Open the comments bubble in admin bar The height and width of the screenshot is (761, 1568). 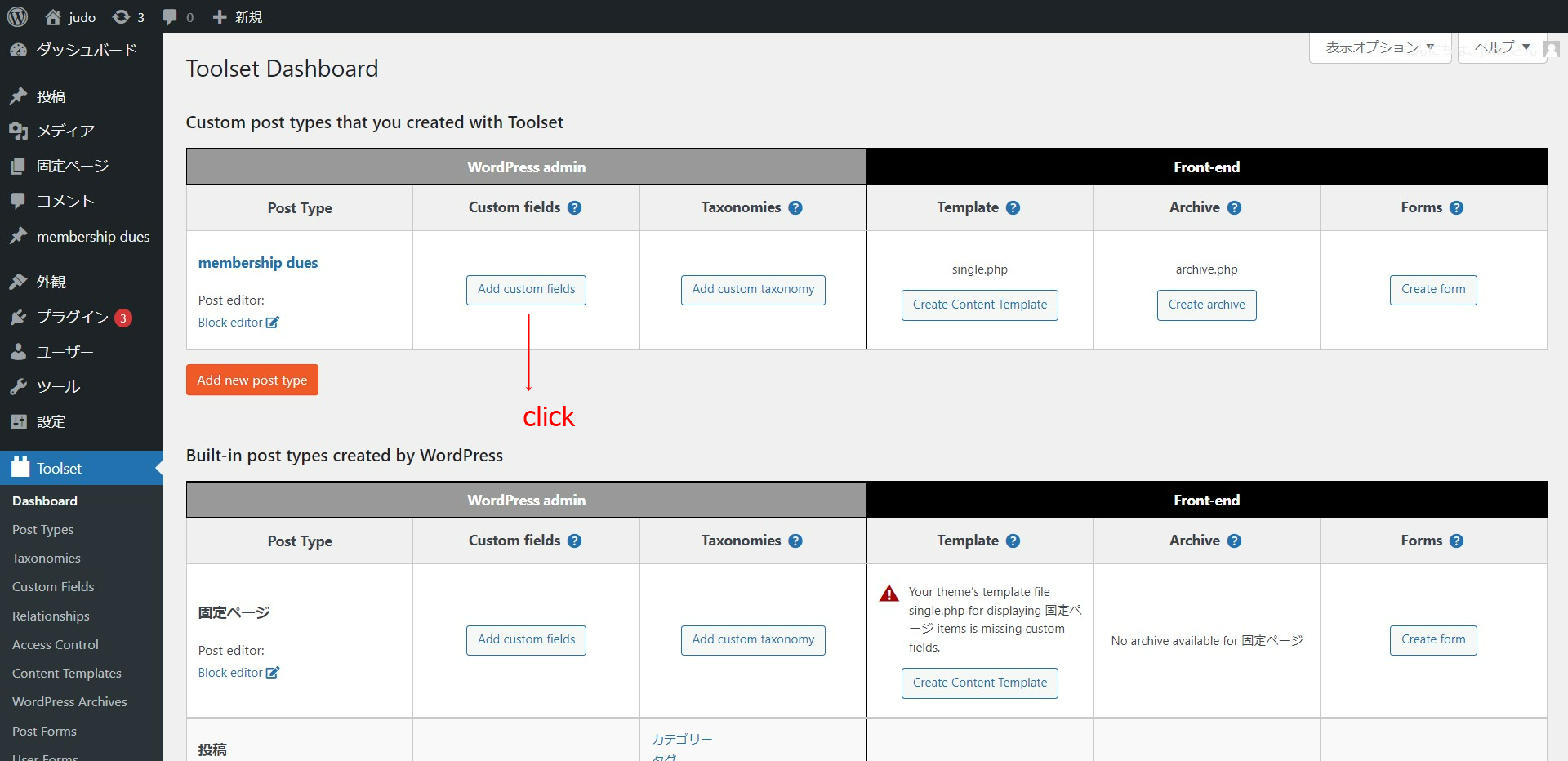[x=170, y=16]
